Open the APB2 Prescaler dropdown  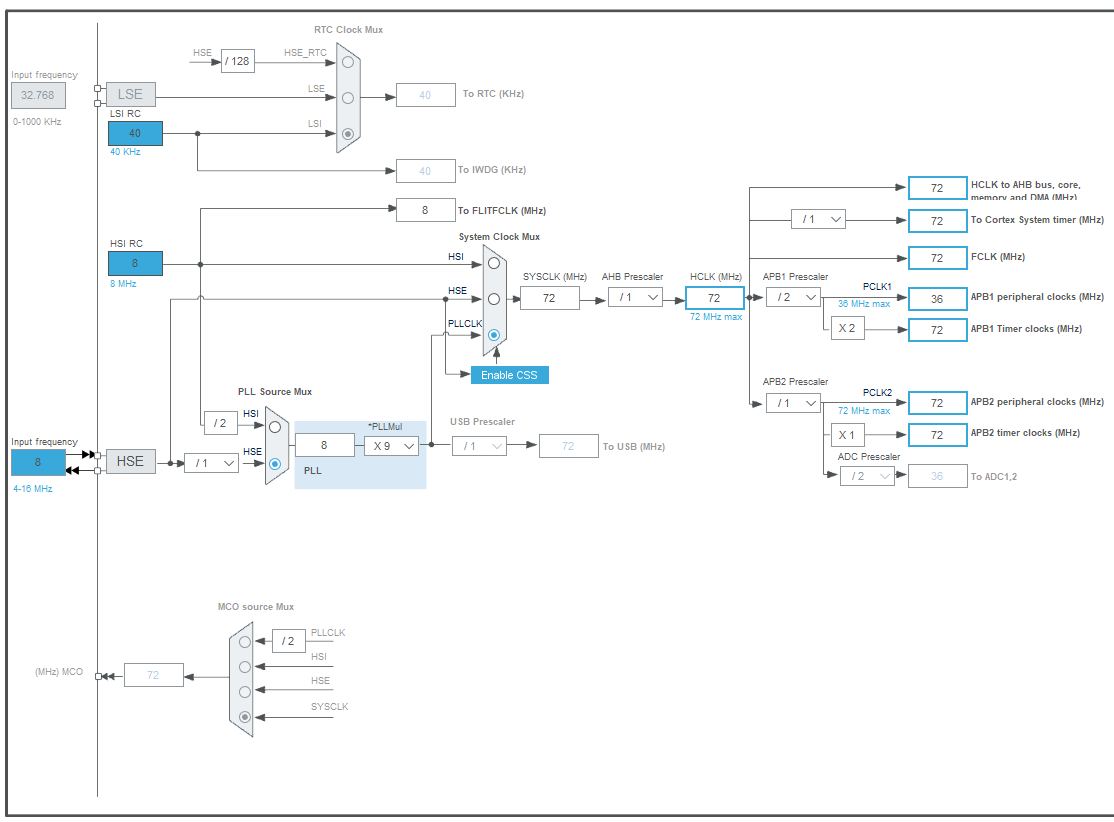(794, 403)
